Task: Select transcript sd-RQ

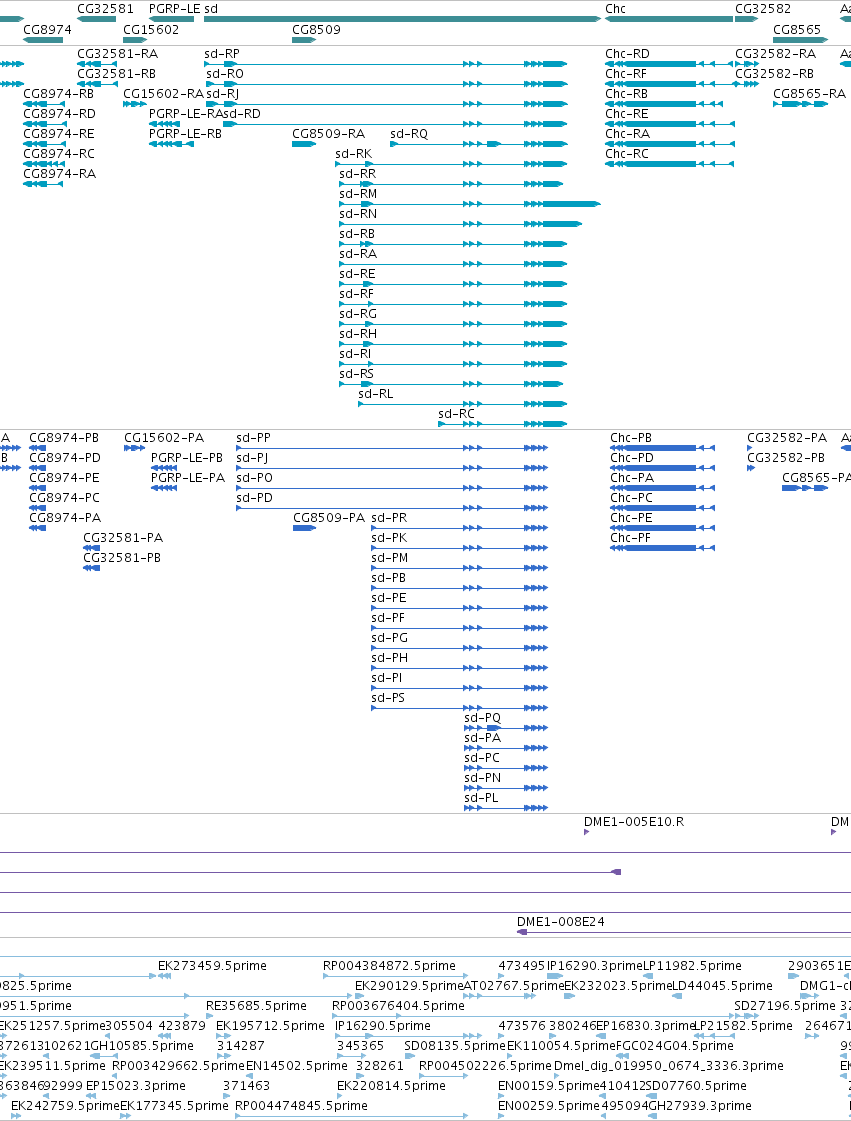Action: click(478, 144)
